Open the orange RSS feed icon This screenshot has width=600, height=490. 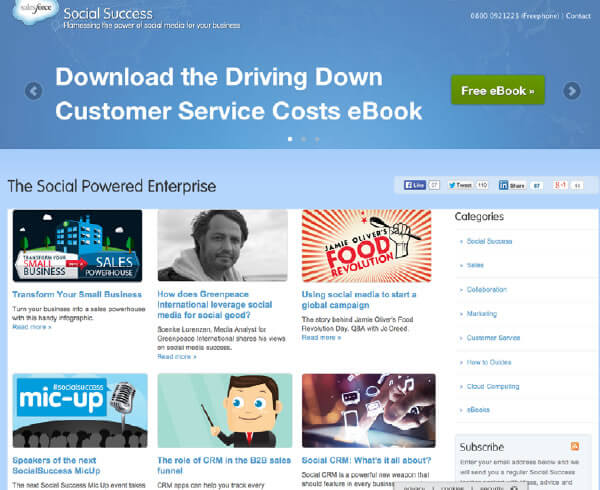[x=574, y=446]
